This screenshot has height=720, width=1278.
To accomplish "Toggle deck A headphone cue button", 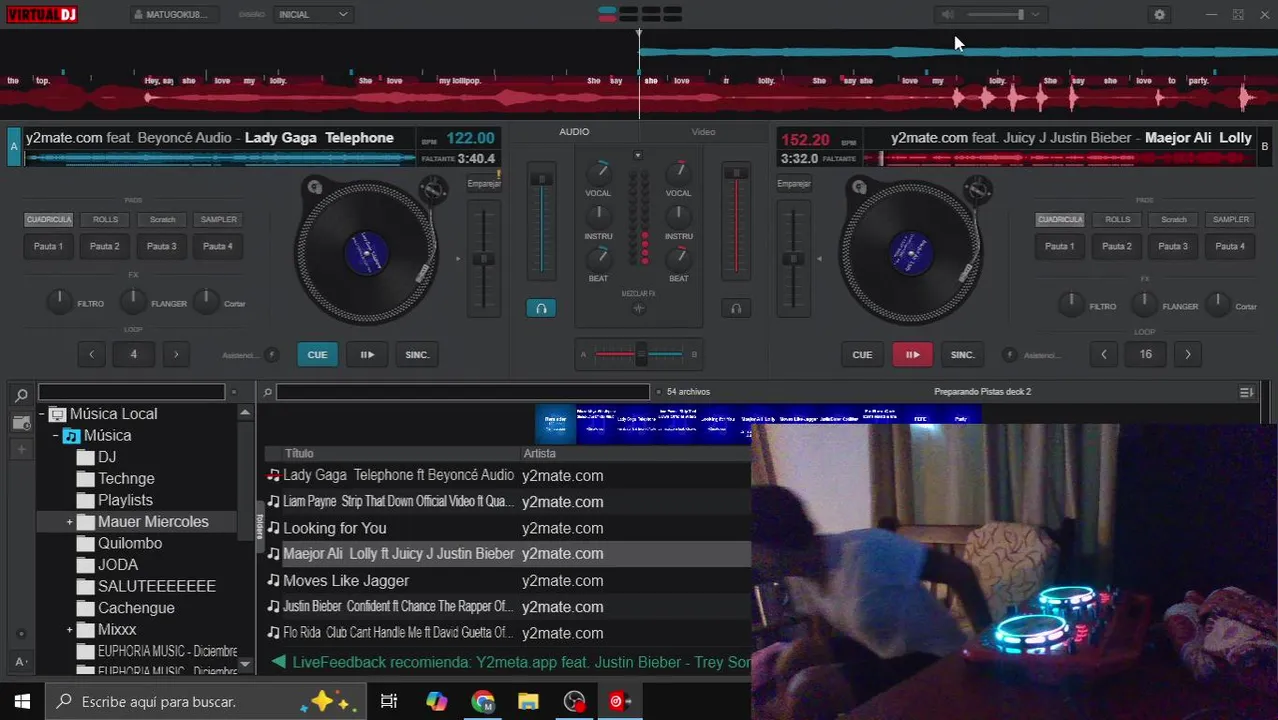I will [x=541, y=308].
